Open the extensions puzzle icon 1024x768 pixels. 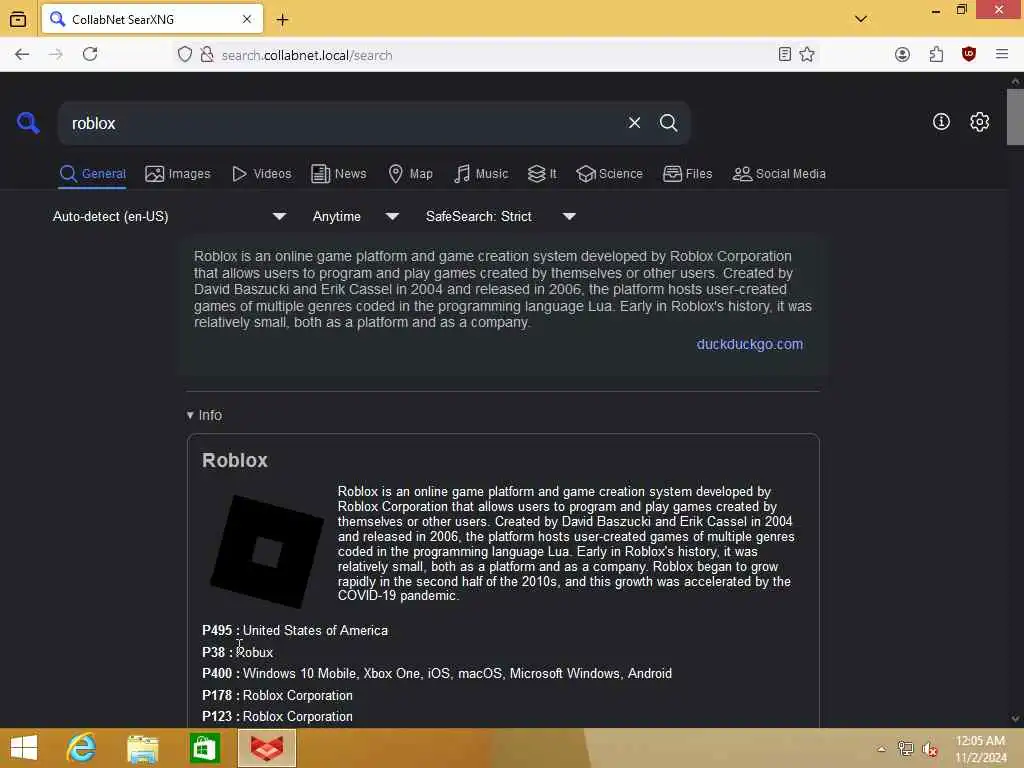[936, 55]
